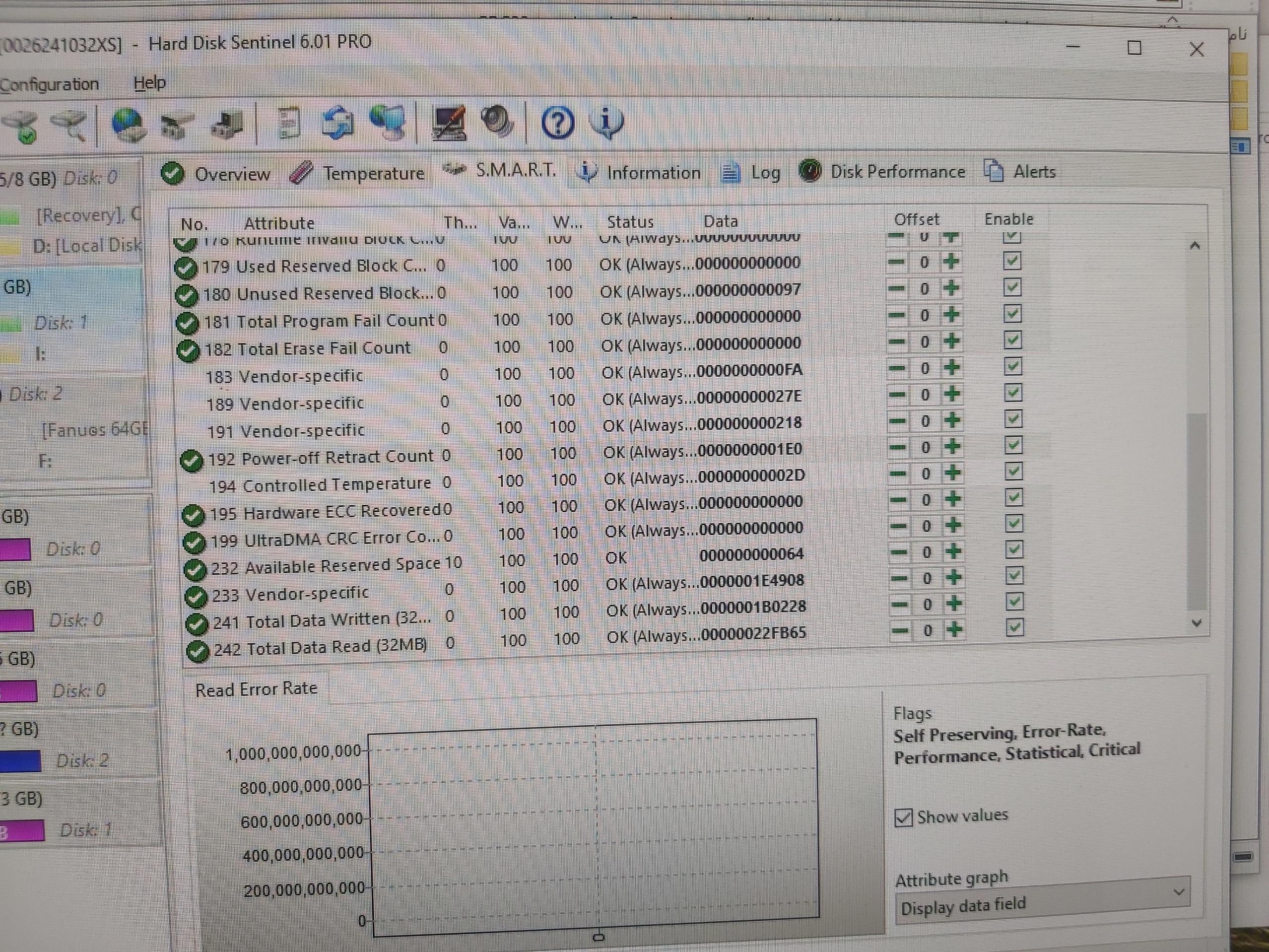Image resolution: width=1269 pixels, height=952 pixels.
Task: Click the monitor display toolbar icon
Action: pyautogui.click(x=448, y=123)
